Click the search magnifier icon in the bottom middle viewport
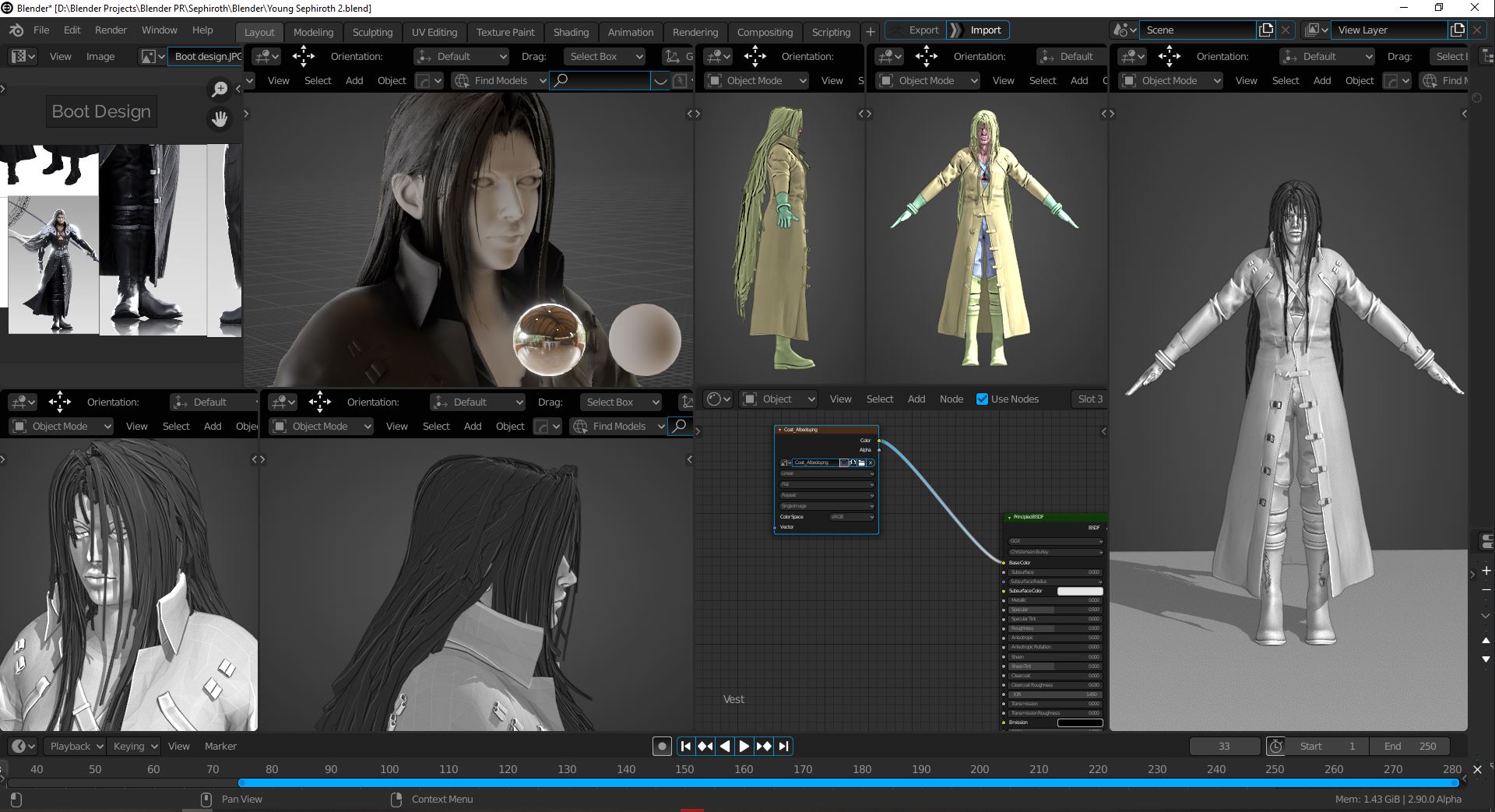This screenshot has width=1495, height=812. [x=680, y=426]
